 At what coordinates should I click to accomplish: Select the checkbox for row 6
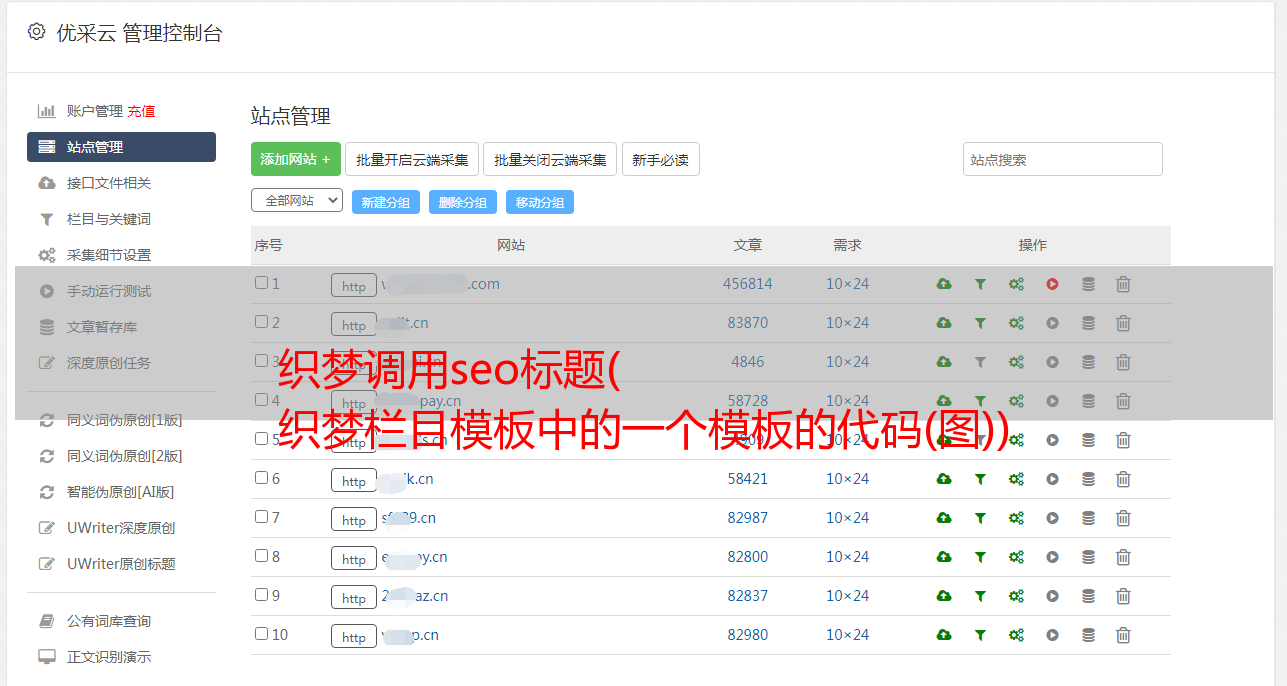click(261, 478)
